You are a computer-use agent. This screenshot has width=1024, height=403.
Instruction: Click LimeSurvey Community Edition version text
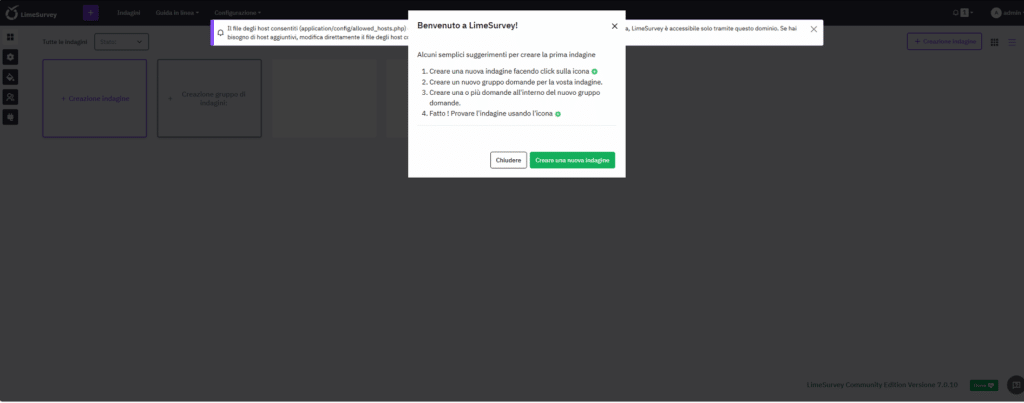pos(882,385)
